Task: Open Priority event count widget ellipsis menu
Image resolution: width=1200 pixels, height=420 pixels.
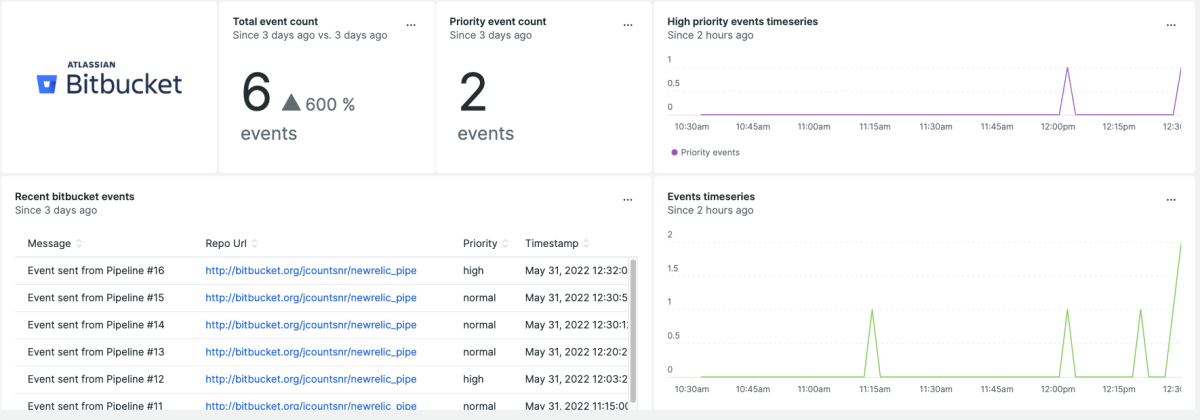Action: pyautogui.click(x=628, y=25)
